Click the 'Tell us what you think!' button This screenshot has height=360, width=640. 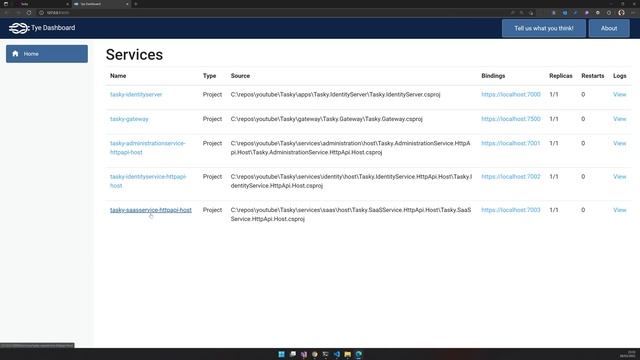544,28
